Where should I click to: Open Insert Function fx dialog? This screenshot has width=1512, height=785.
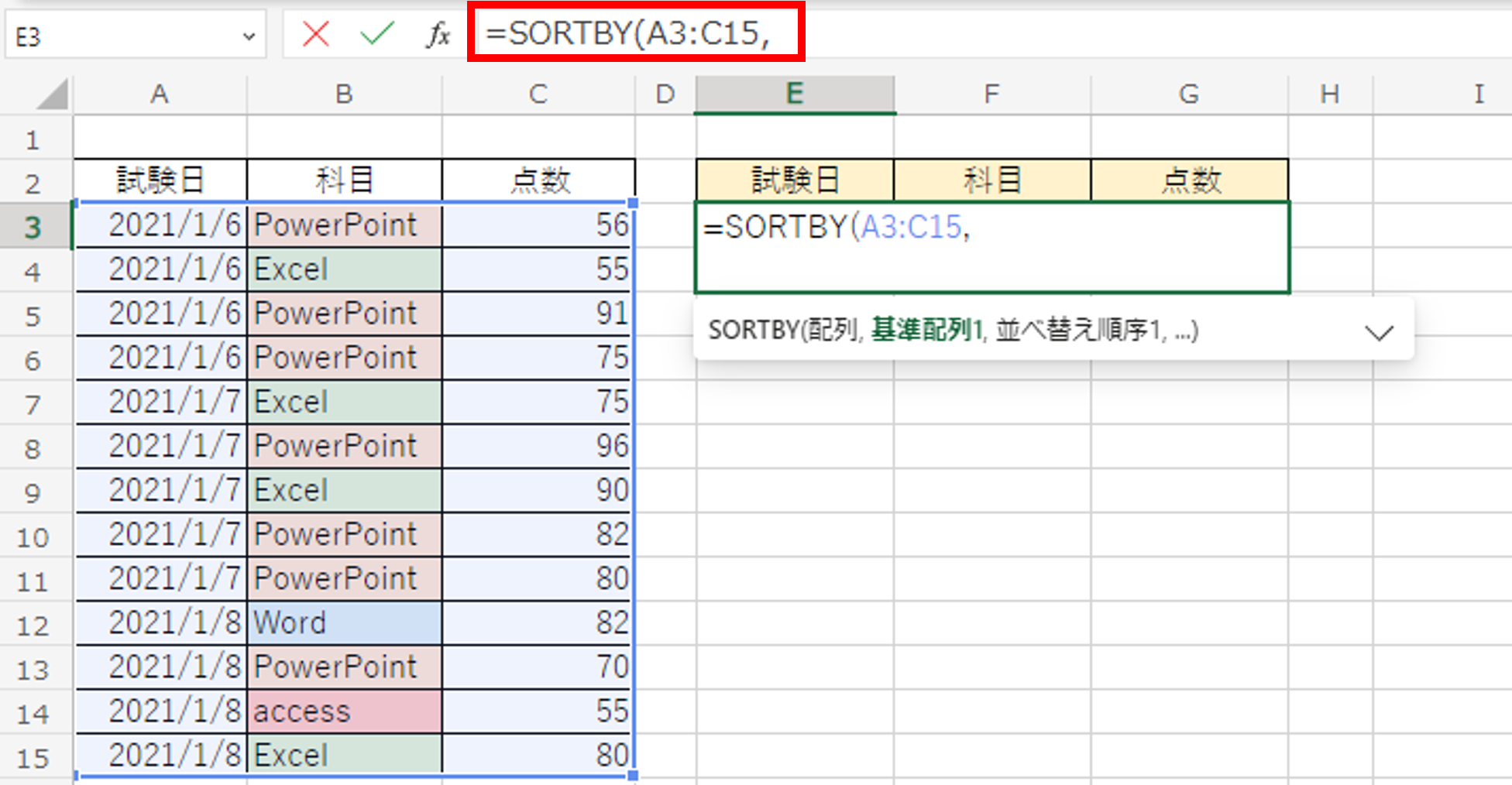tap(438, 34)
